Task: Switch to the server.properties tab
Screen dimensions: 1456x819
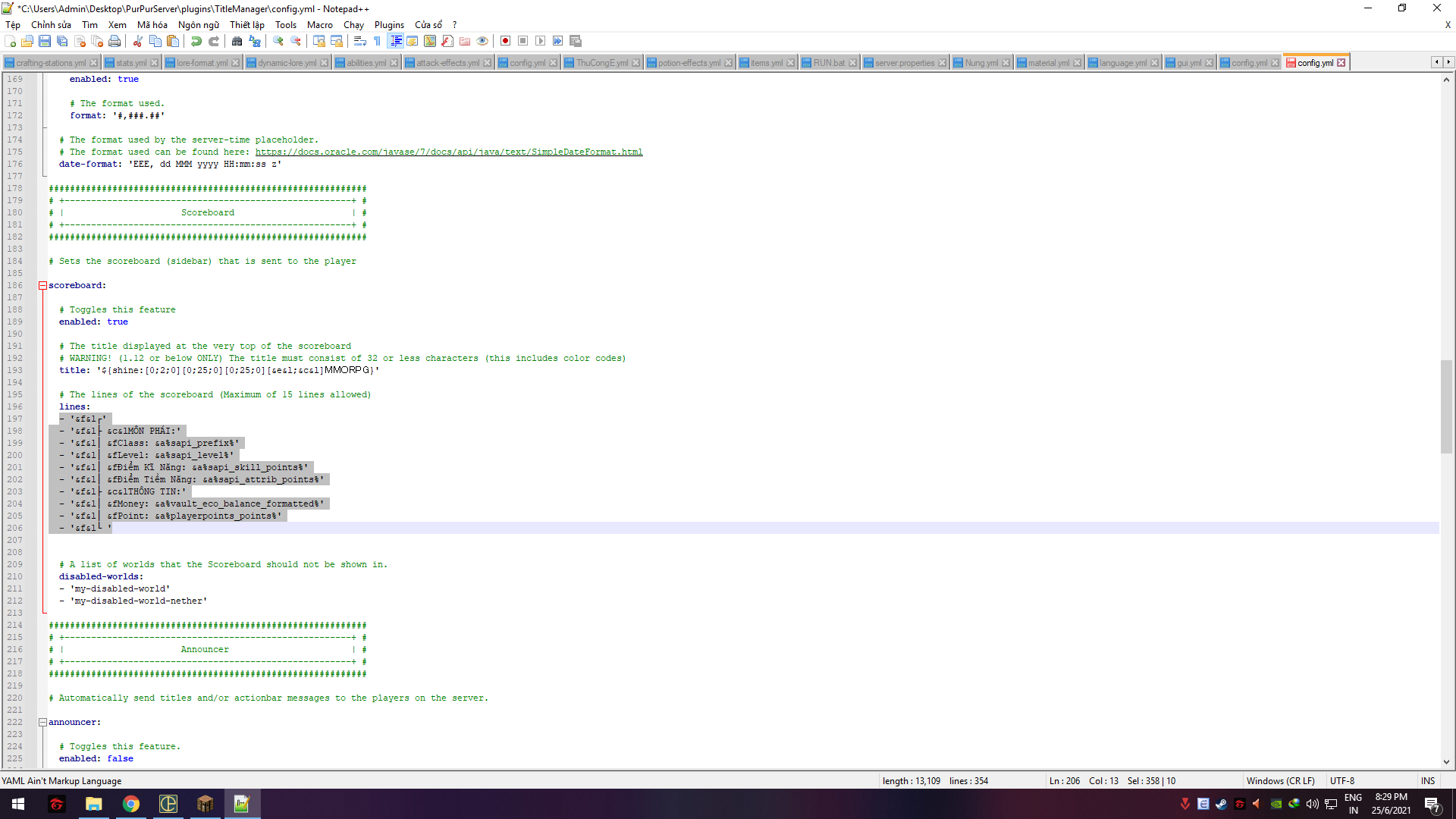Action: click(904, 63)
